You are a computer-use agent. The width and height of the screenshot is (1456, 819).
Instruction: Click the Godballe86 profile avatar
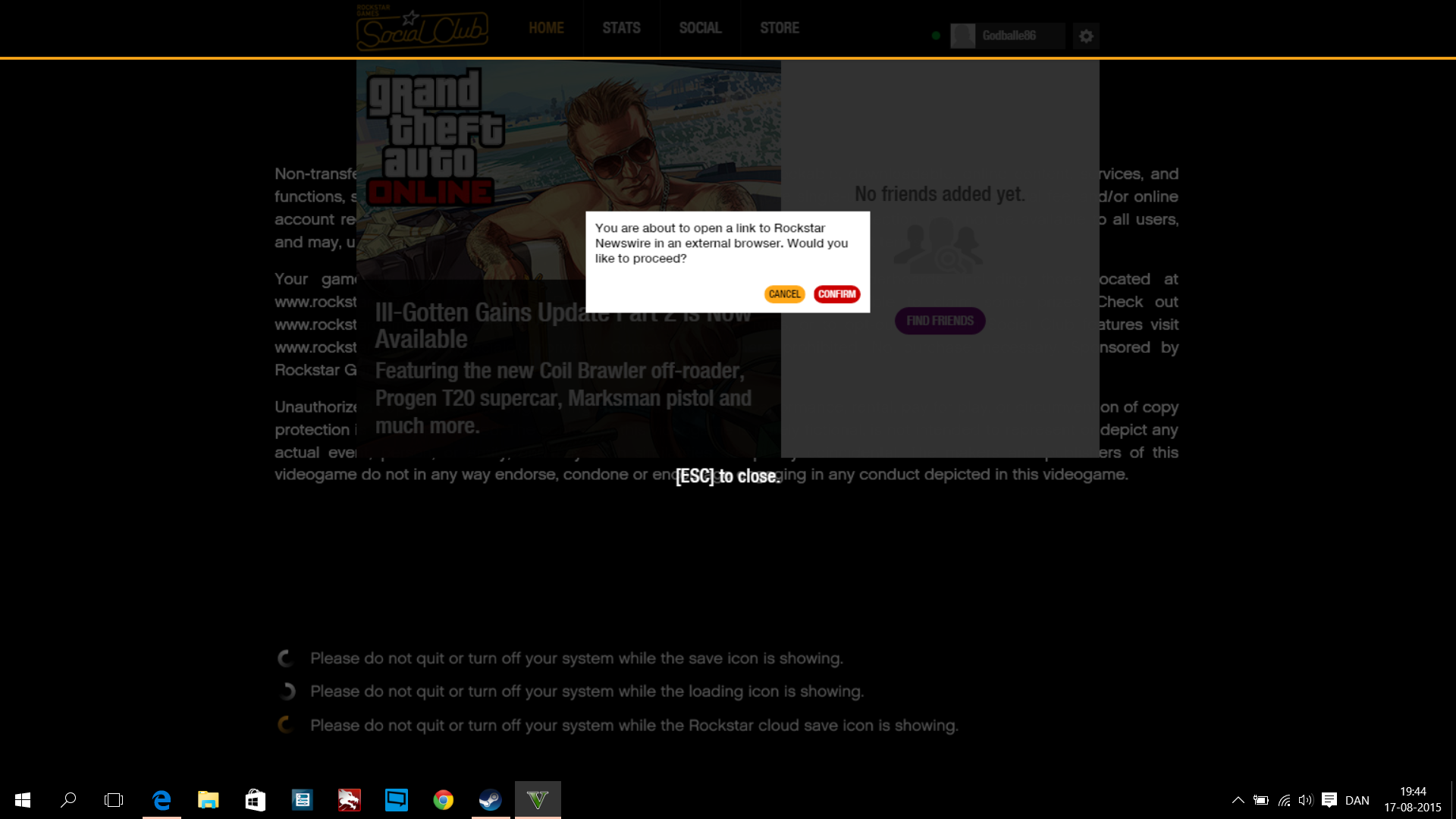[x=963, y=36]
